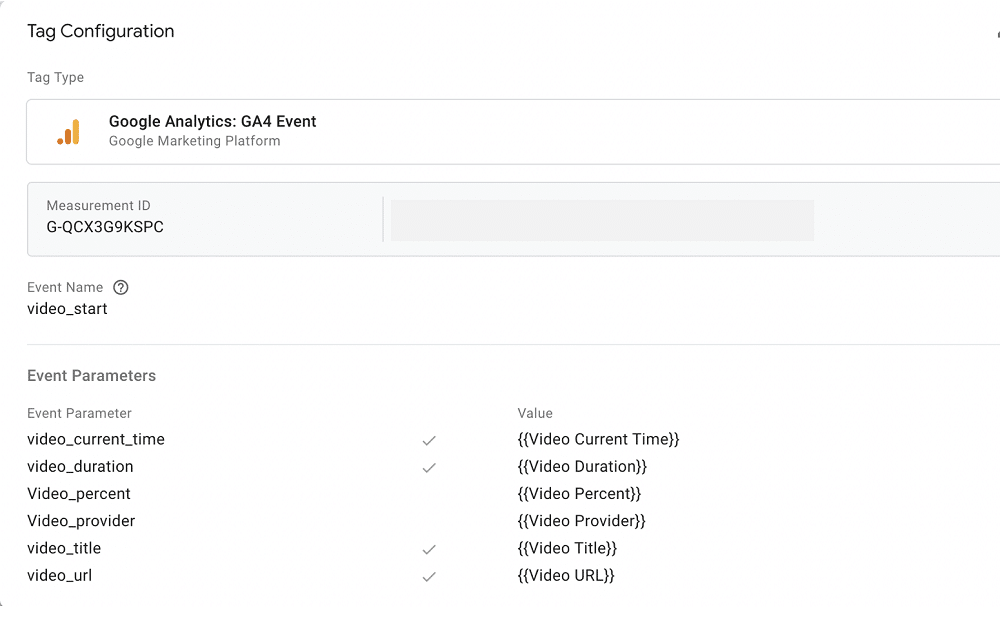Open the Event Name help icon

click(x=121, y=288)
